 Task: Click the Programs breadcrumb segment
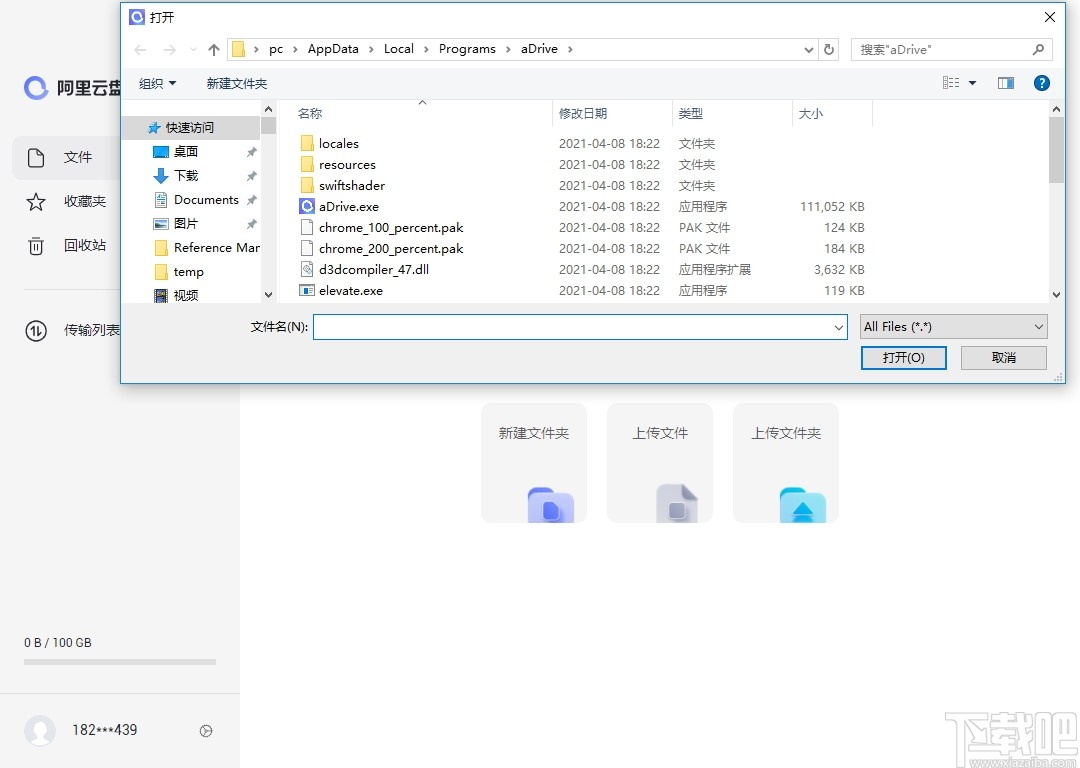coord(467,49)
